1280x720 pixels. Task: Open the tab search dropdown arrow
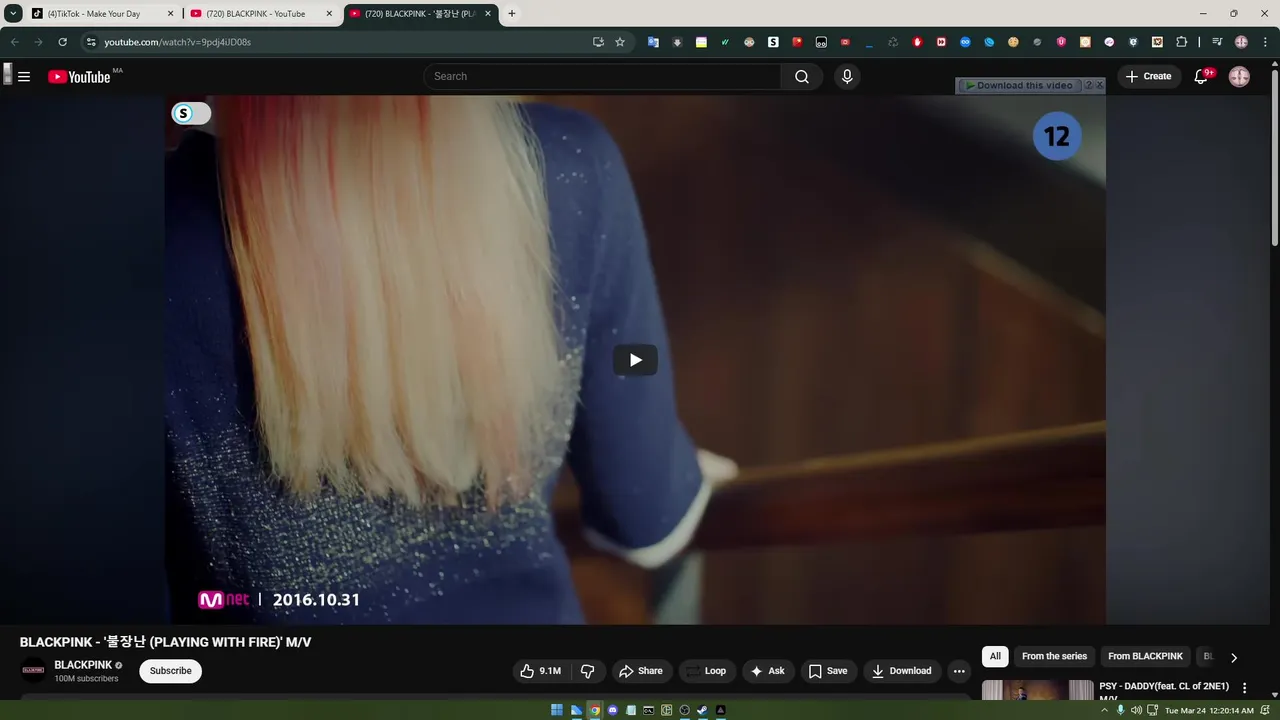coord(14,14)
